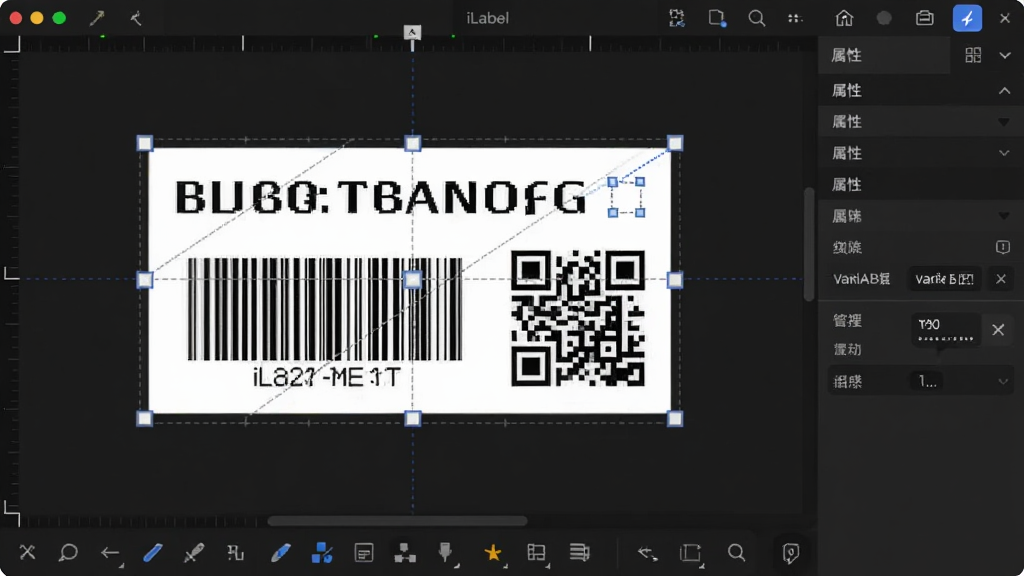Click the alert info icon in the properties panel

(x=1002, y=247)
